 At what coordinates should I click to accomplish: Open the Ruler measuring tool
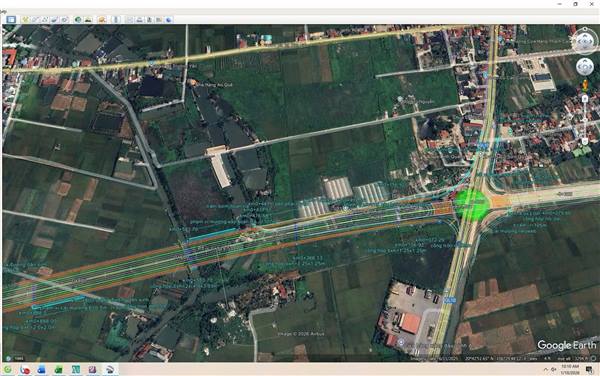pyautogui.click(x=116, y=20)
